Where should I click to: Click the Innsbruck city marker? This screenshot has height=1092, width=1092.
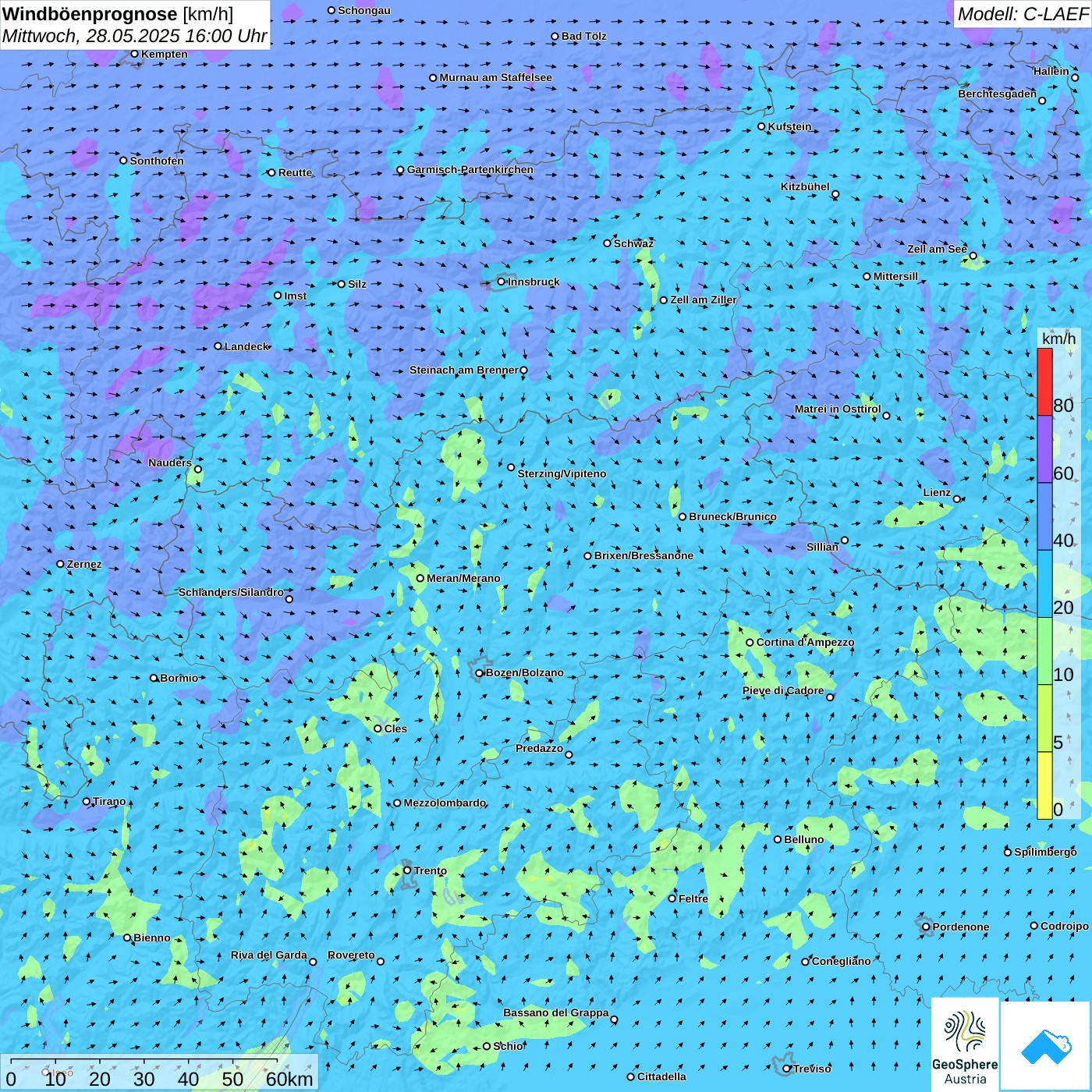click(502, 282)
